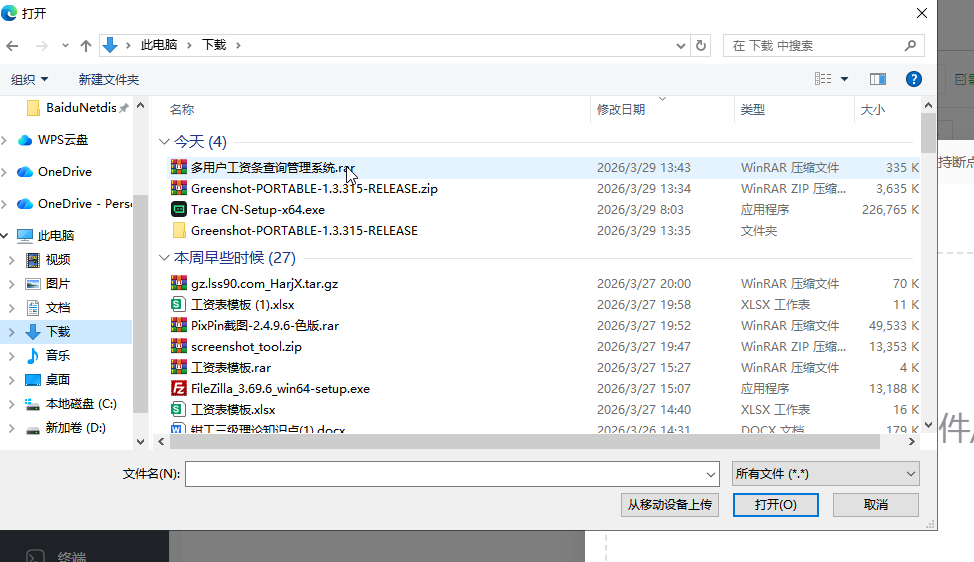Viewport: 974px width, 562px height.
Task: Open file name history dropdown
Action: coord(711,474)
